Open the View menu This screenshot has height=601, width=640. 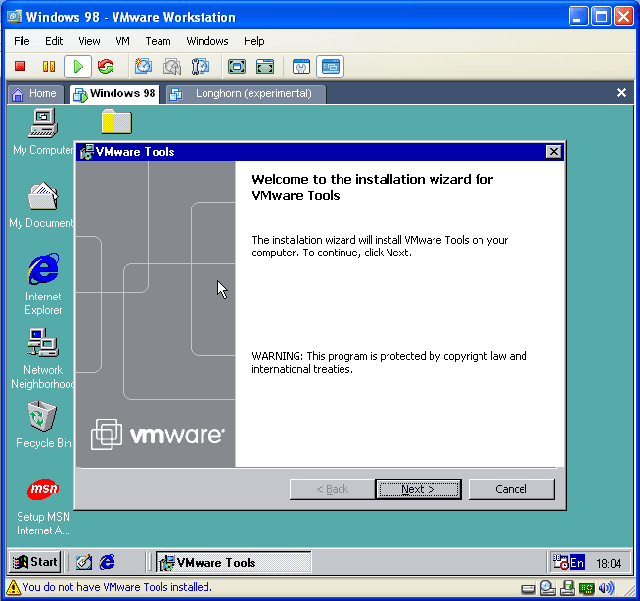coord(89,41)
